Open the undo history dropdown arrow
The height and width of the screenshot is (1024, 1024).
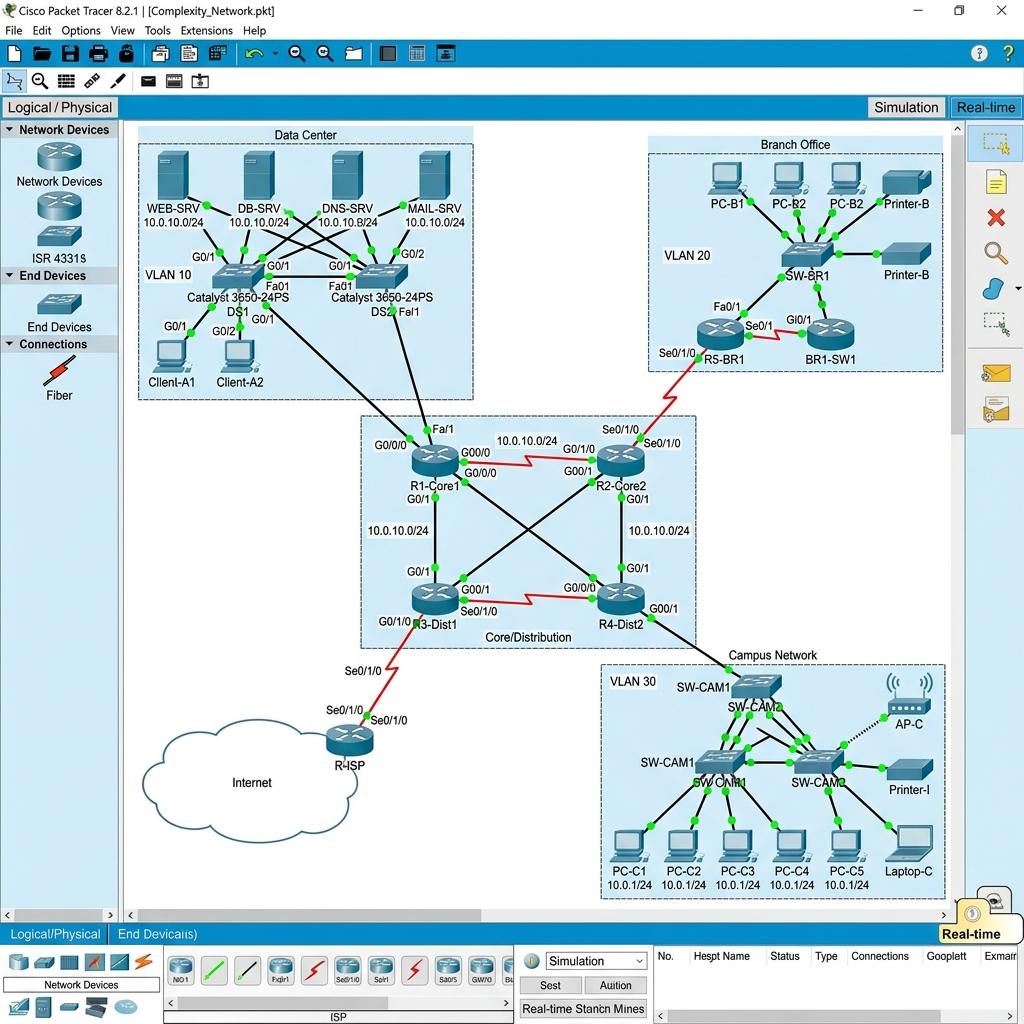275,54
